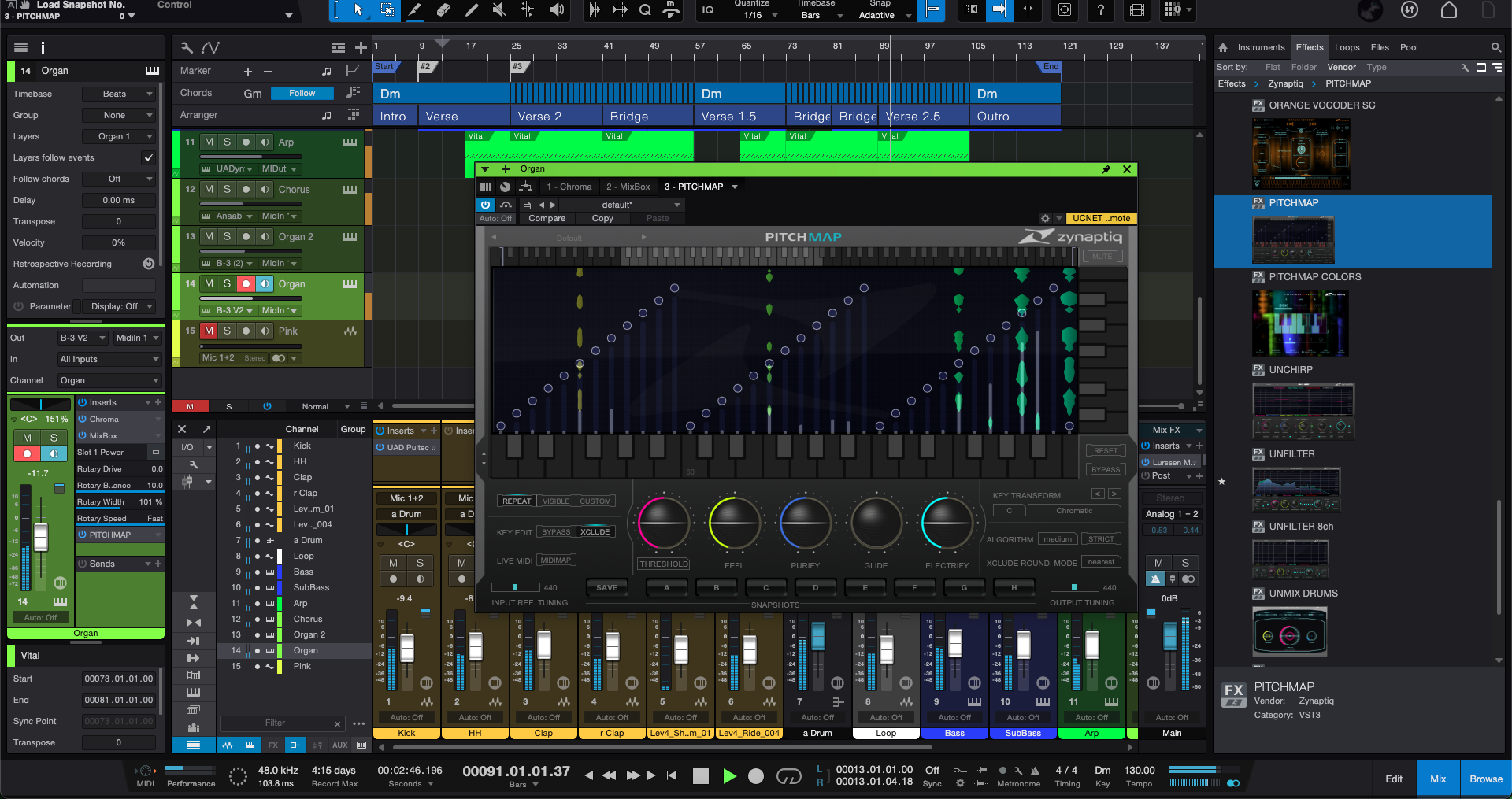Click the PITCHMAP RESET button
This screenshot has width=1512, height=799.
point(1106,451)
